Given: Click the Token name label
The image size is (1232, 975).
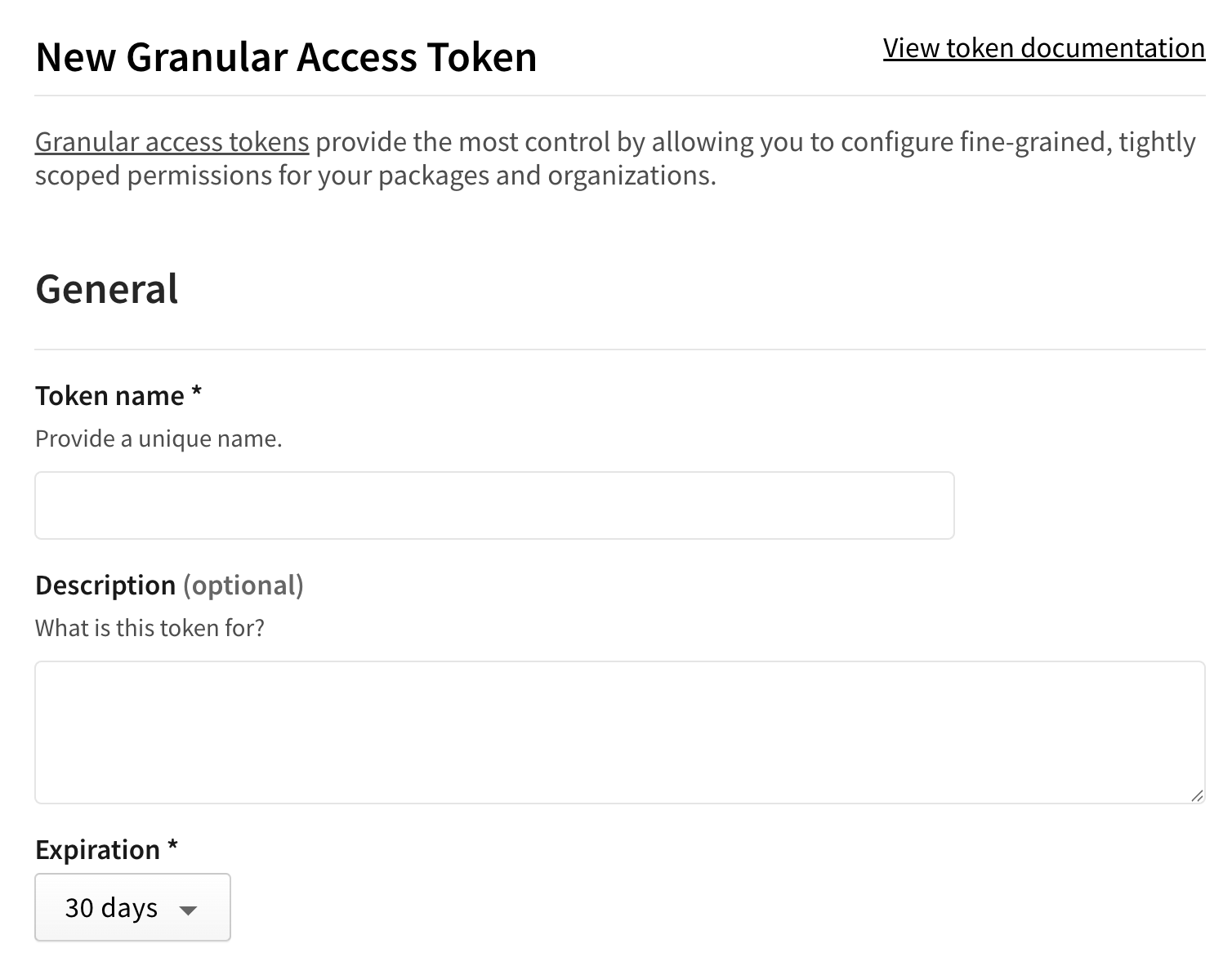Looking at the screenshot, I should [109, 396].
